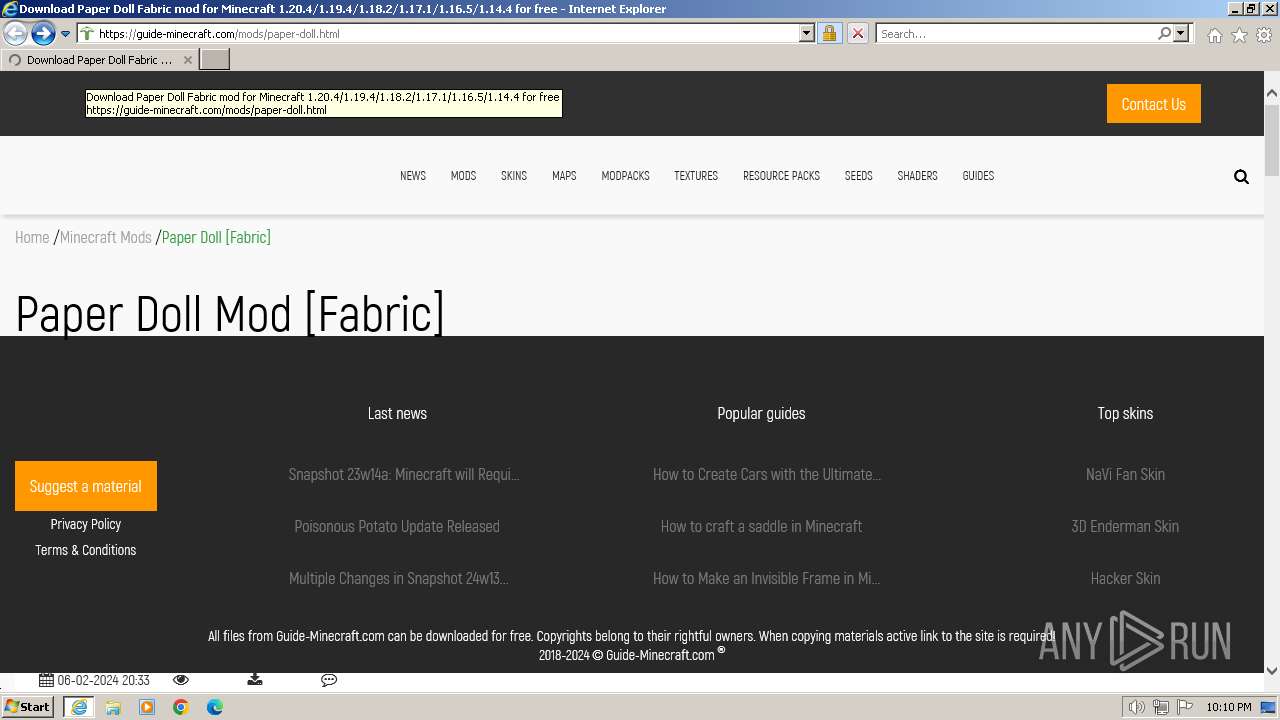Click the 10:10 PM taskbar clock
This screenshot has height=720, width=1280.
point(1228,707)
